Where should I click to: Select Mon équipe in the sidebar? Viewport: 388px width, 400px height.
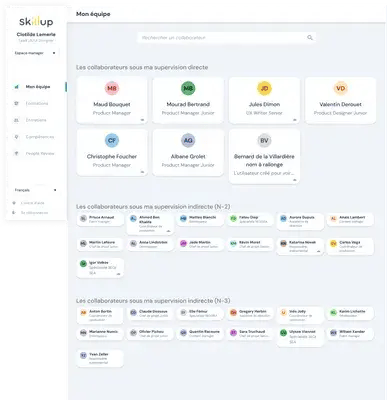pyautogui.click(x=38, y=87)
